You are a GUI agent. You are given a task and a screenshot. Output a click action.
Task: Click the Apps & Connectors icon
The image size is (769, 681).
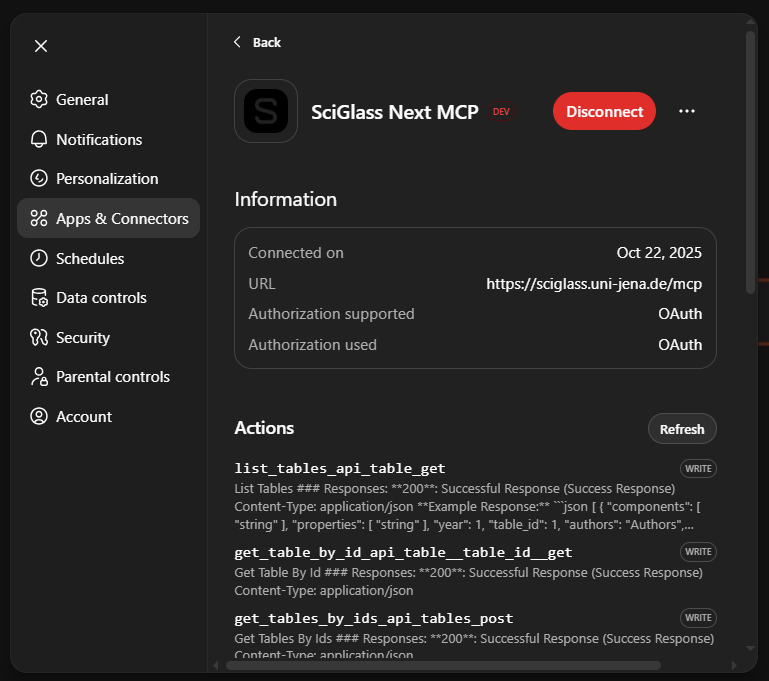(39, 218)
